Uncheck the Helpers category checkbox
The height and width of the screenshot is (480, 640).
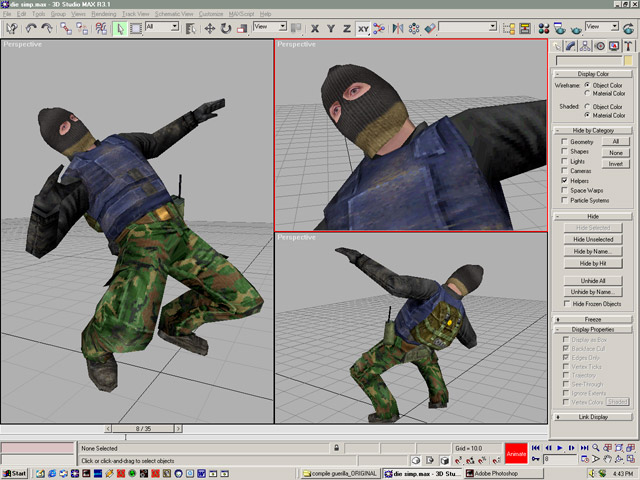(564, 180)
